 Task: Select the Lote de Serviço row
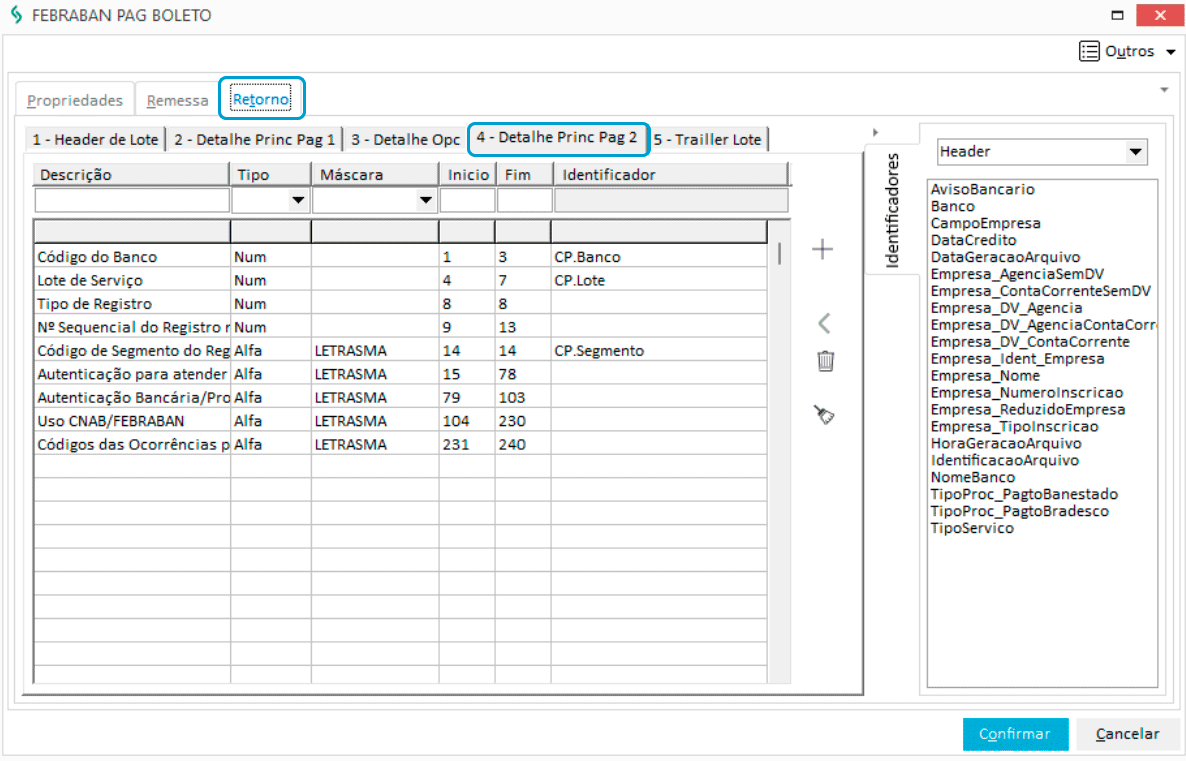point(400,281)
